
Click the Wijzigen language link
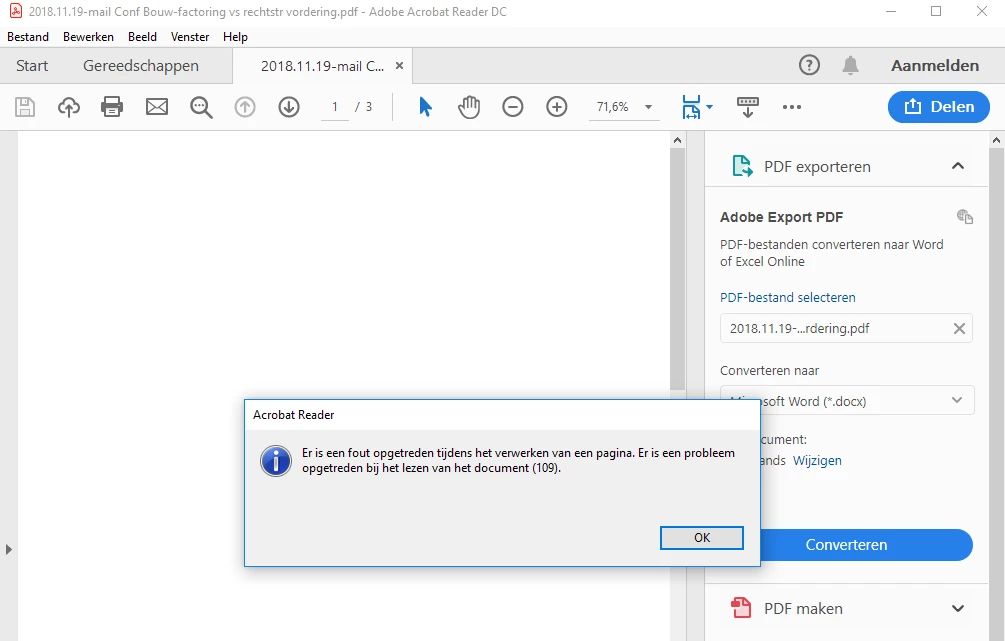[817, 460]
